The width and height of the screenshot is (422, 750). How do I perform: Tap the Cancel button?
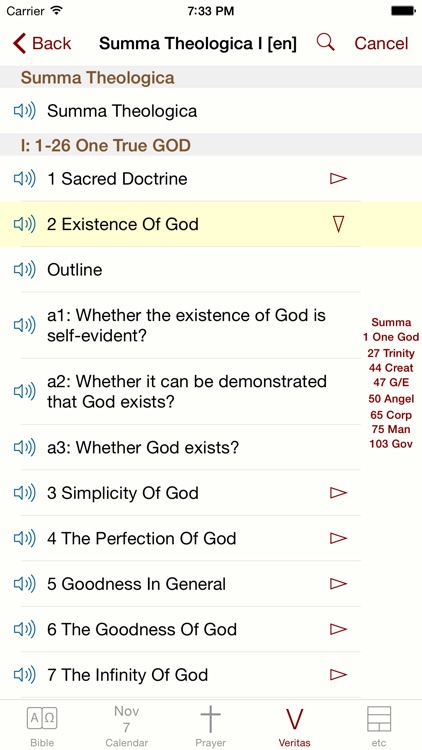pyautogui.click(x=381, y=44)
